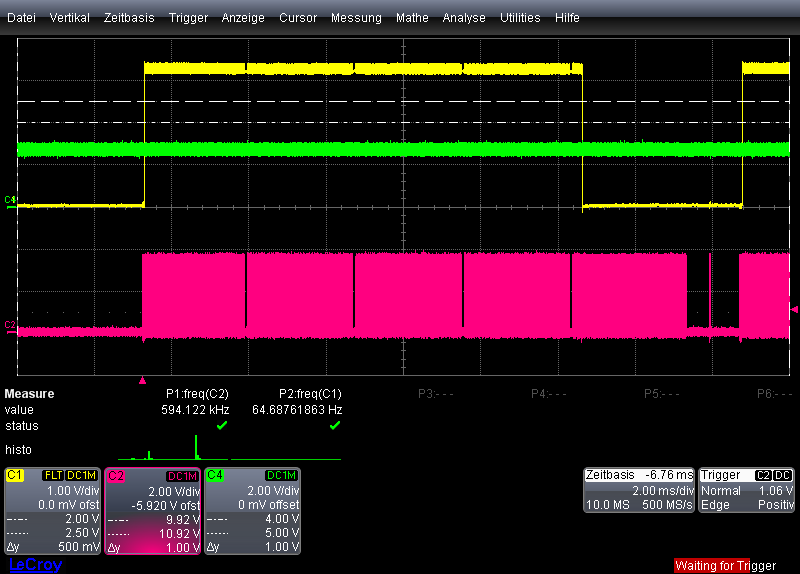Open the Mathe menu

click(412, 18)
